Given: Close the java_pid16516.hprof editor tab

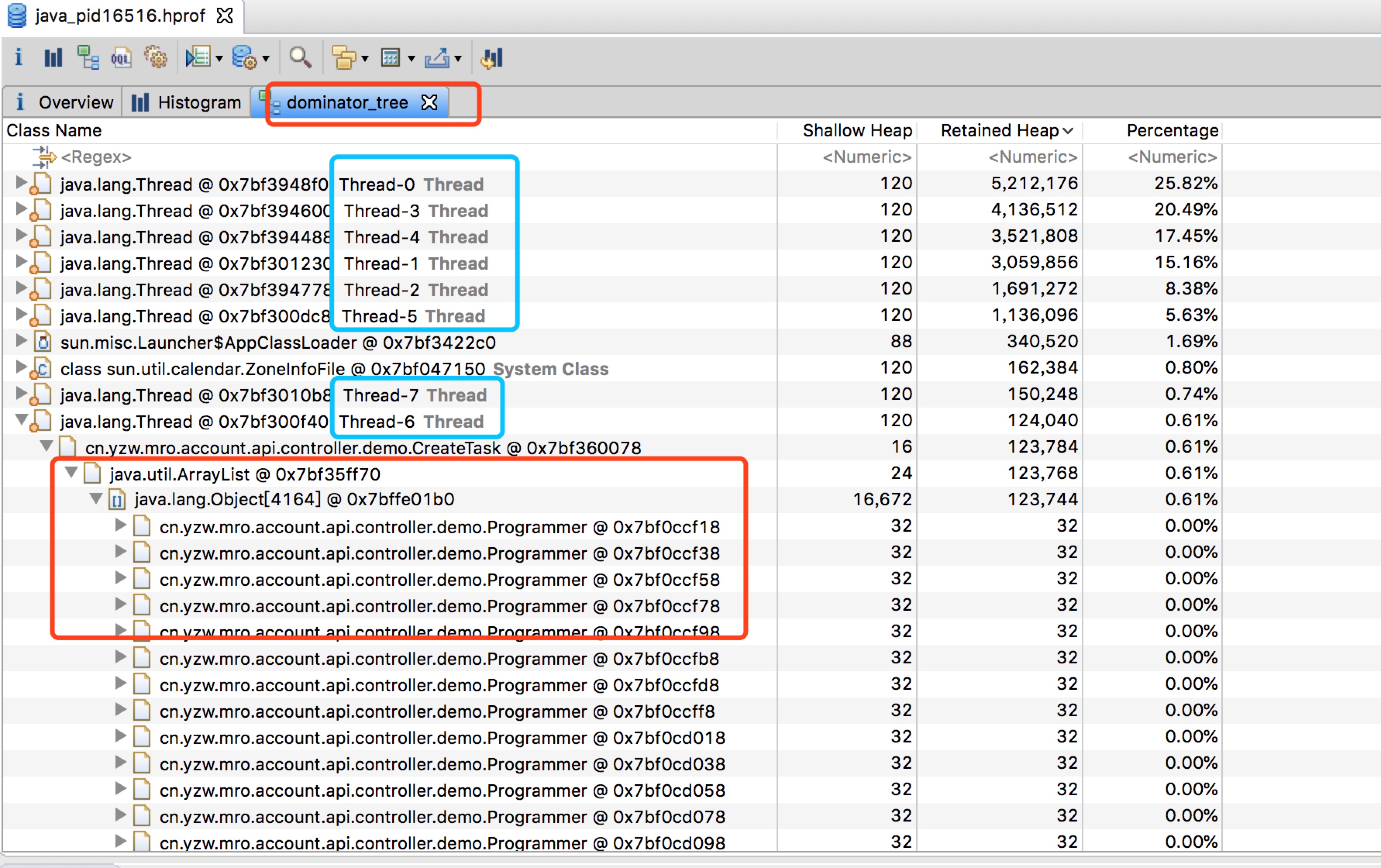Looking at the screenshot, I should [x=225, y=16].
